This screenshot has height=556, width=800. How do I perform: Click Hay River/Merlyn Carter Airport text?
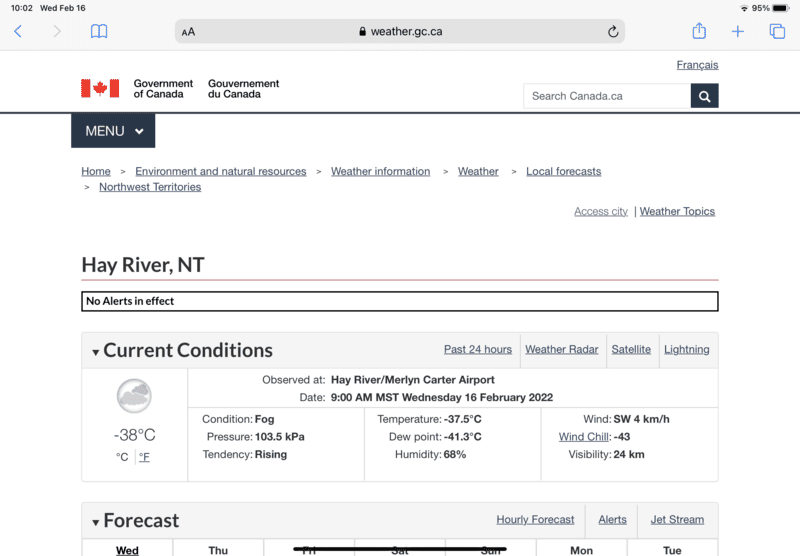pos(413,380)
